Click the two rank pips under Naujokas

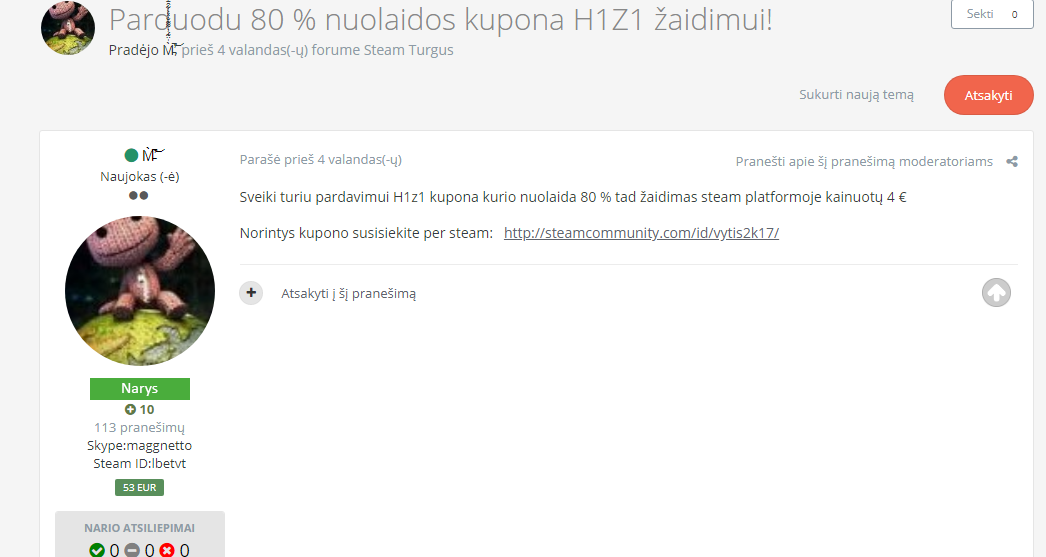click(x=139, y=195)
